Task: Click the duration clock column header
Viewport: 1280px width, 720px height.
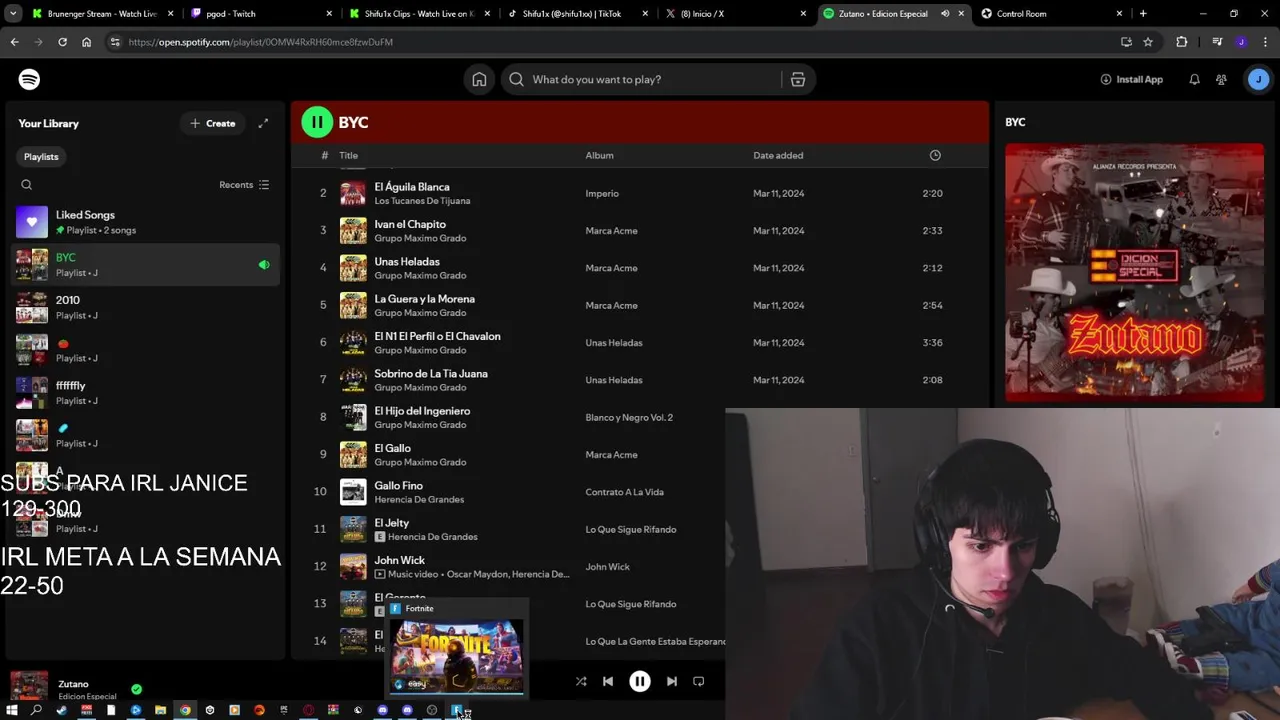Action: [935, 155]
